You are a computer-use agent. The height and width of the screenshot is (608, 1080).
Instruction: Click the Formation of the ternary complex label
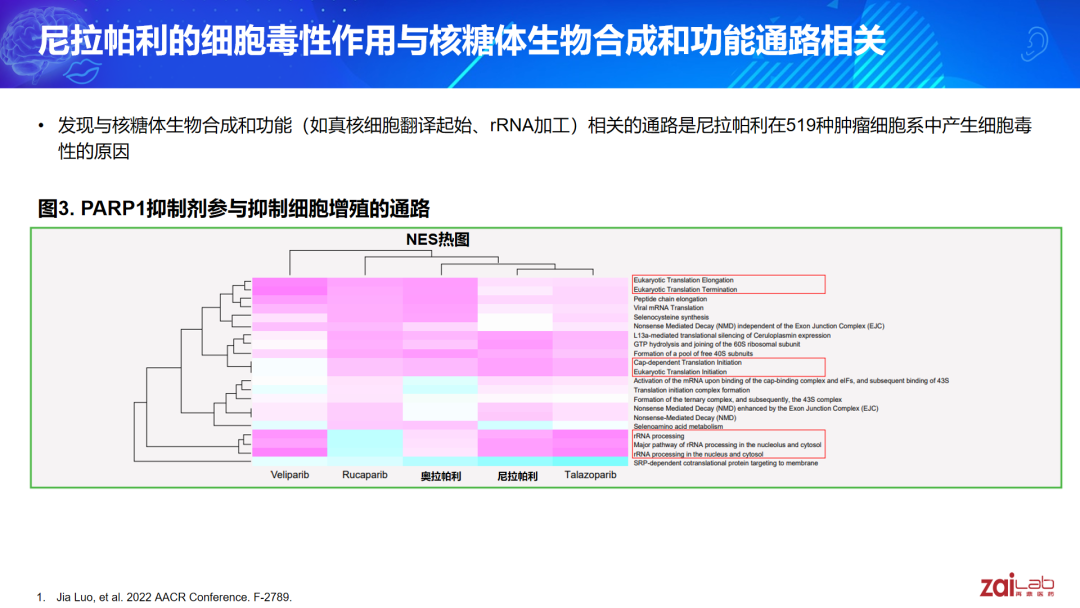click(x=738, y=399)
